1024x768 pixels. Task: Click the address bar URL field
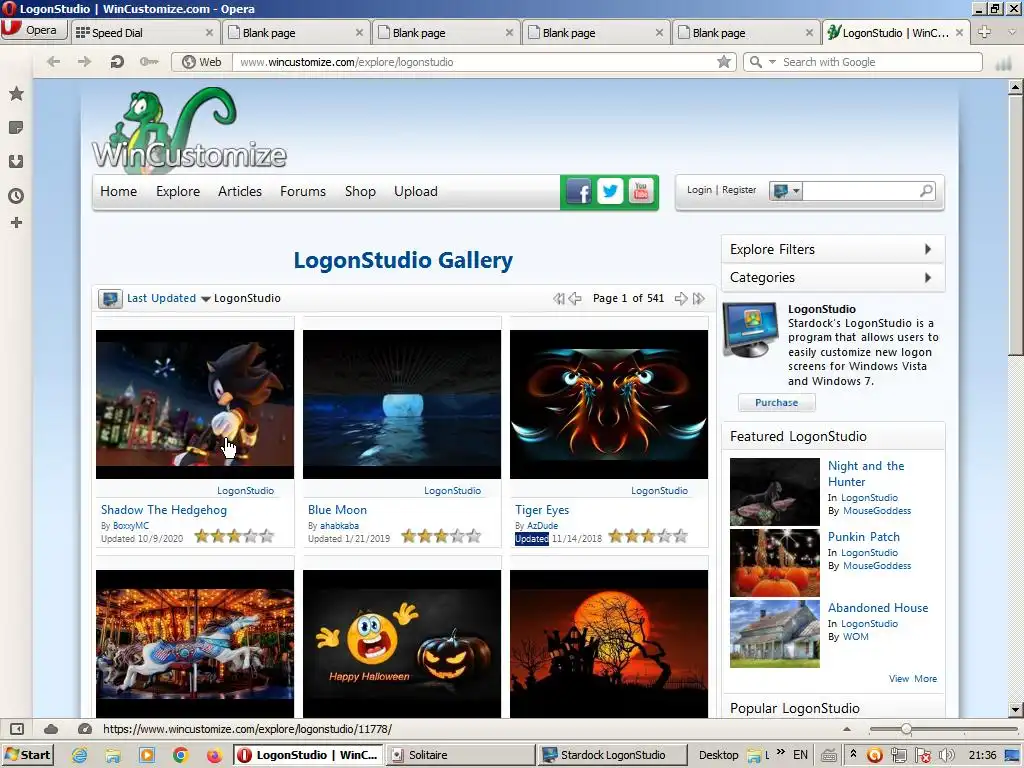click(x=475, y=62)
